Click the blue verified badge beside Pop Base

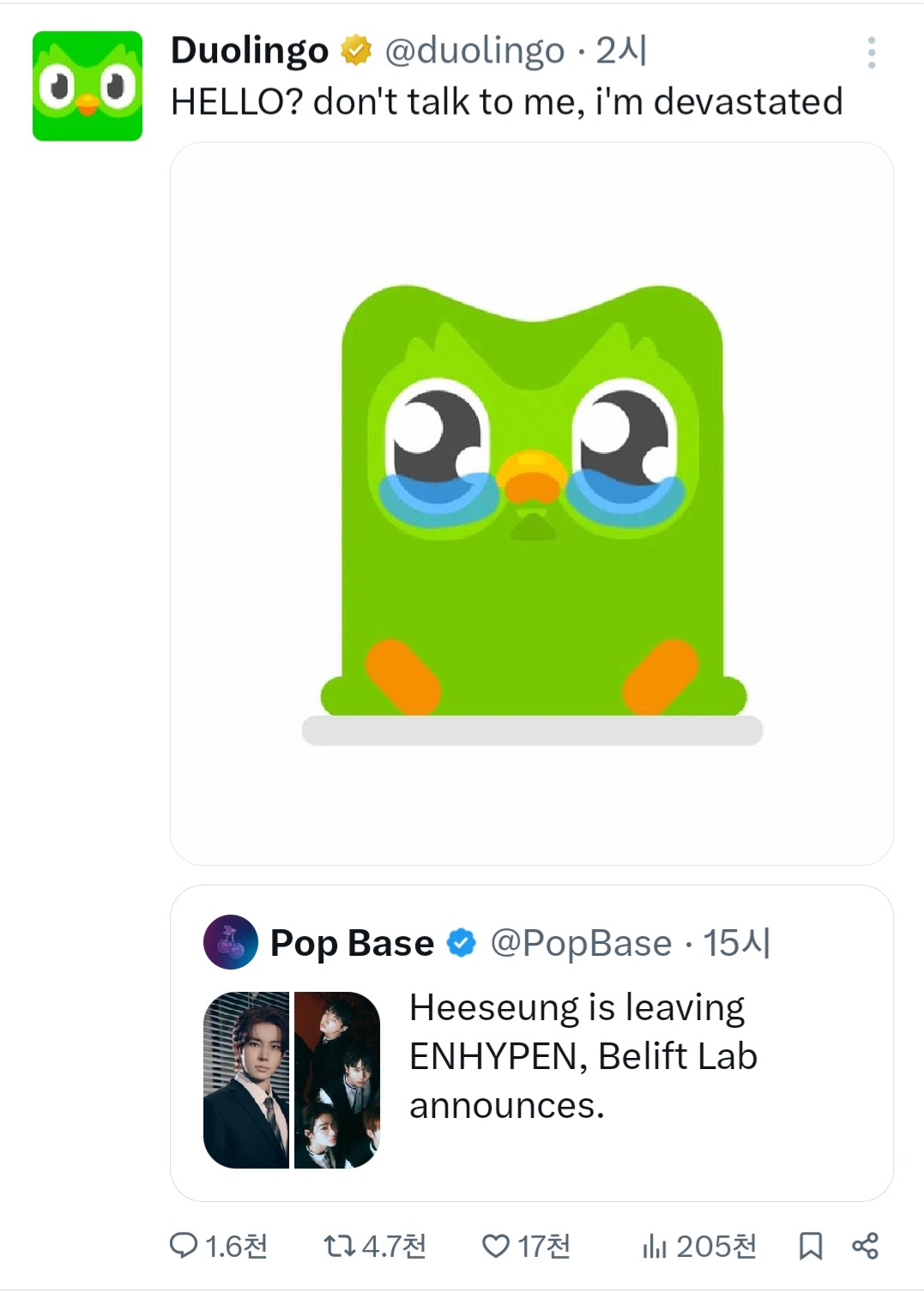[x=462, y=943]
